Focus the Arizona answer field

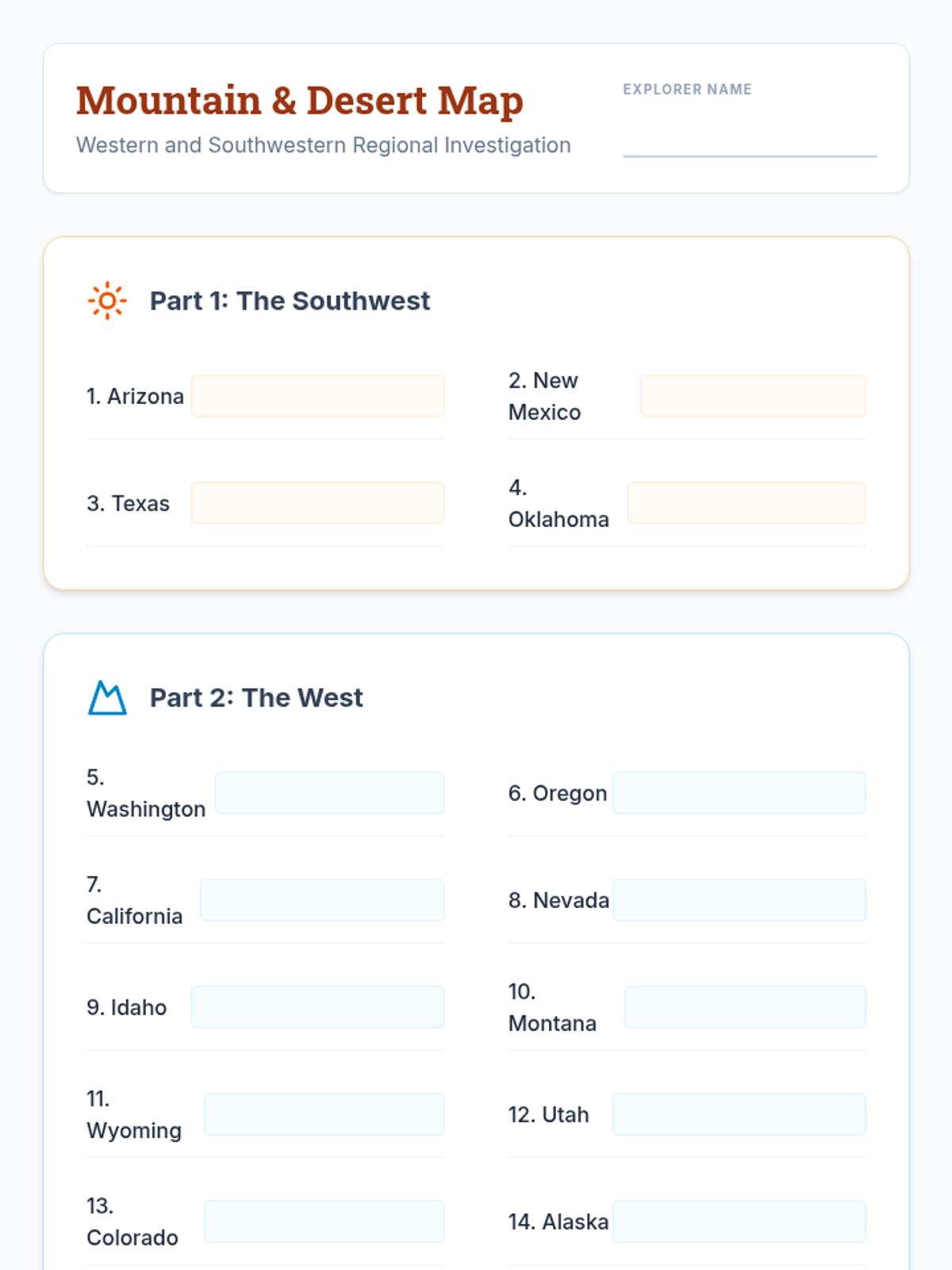click(317, 396)
